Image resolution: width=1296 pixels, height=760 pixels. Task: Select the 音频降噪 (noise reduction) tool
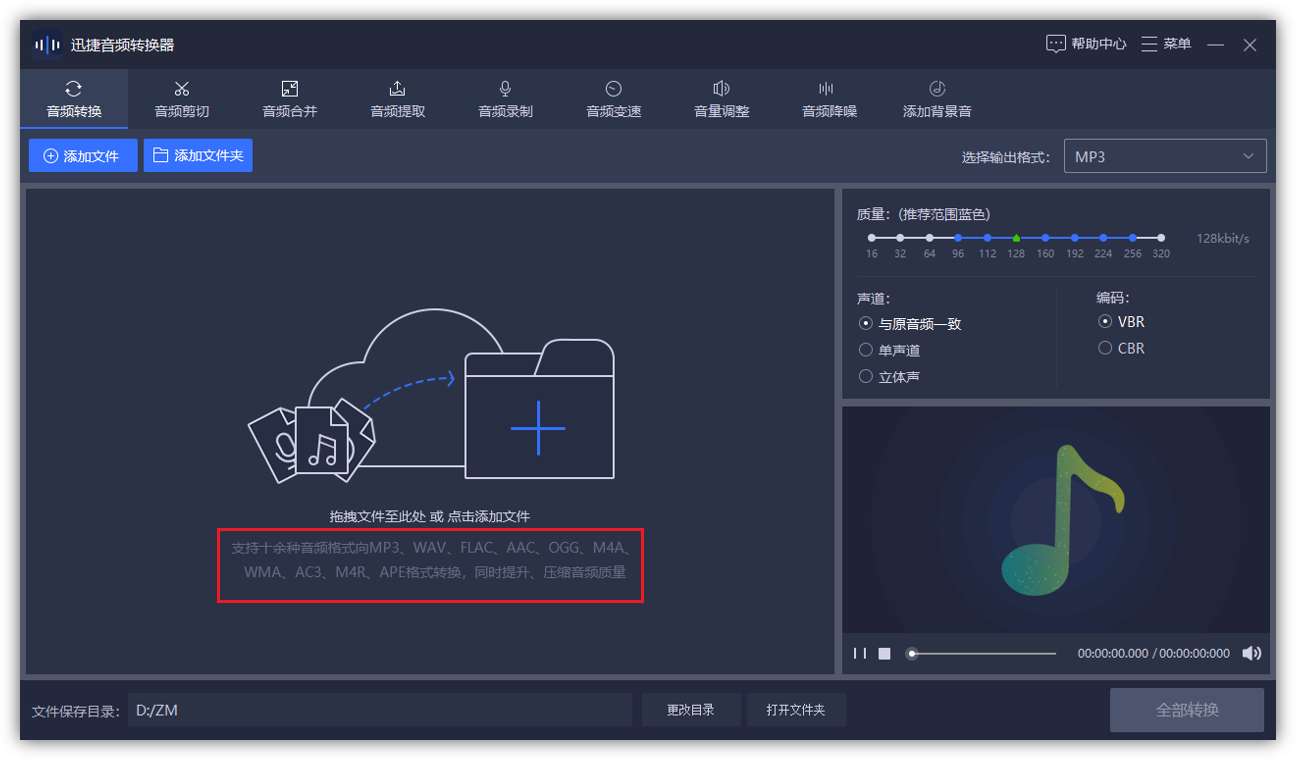[829, 99]
